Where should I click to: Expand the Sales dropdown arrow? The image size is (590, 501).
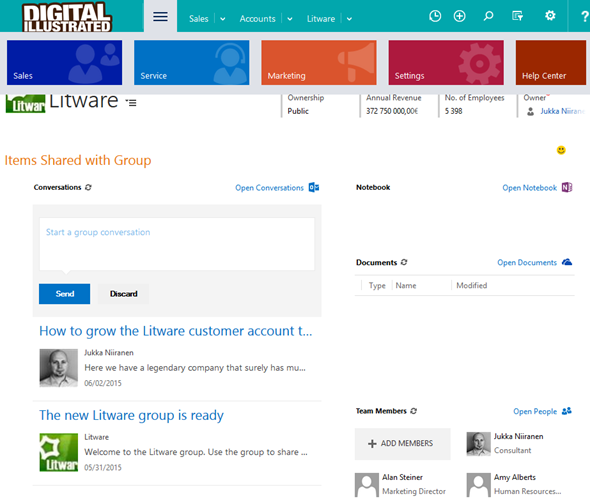coord(223,19)
